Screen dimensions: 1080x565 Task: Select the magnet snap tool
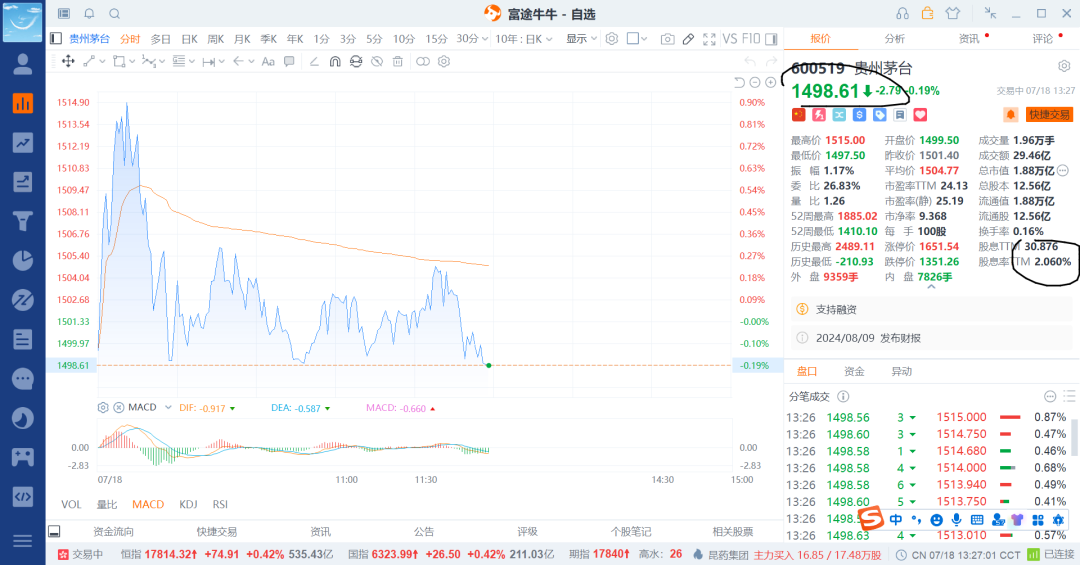click(335, 61)
